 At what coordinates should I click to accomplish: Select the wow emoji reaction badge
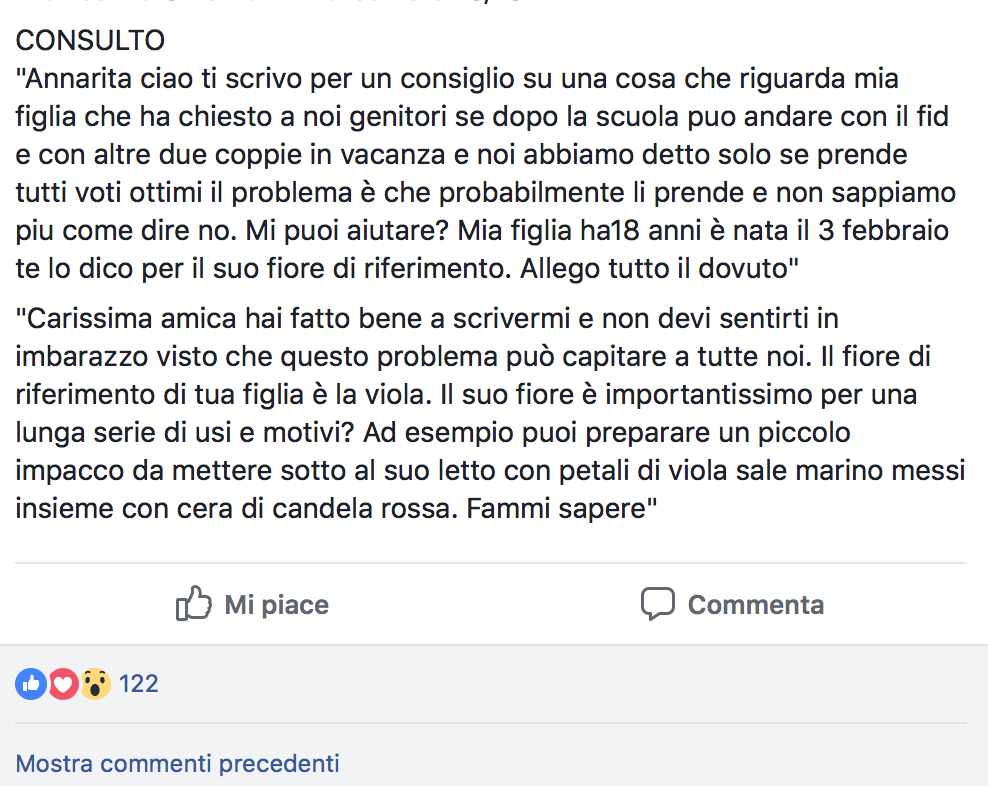95,684
